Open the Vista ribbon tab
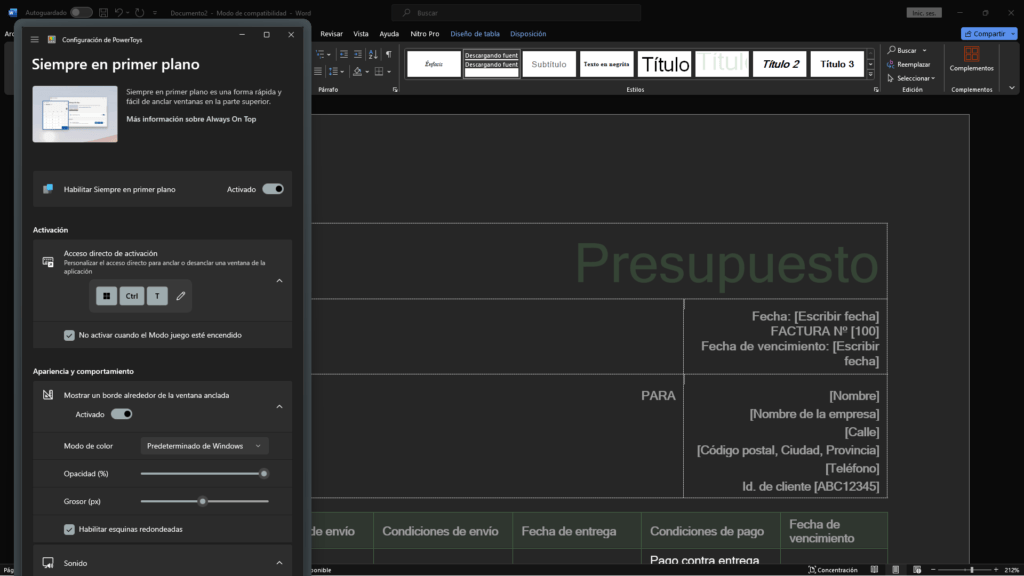The image size is (1024, 576). 361,34
